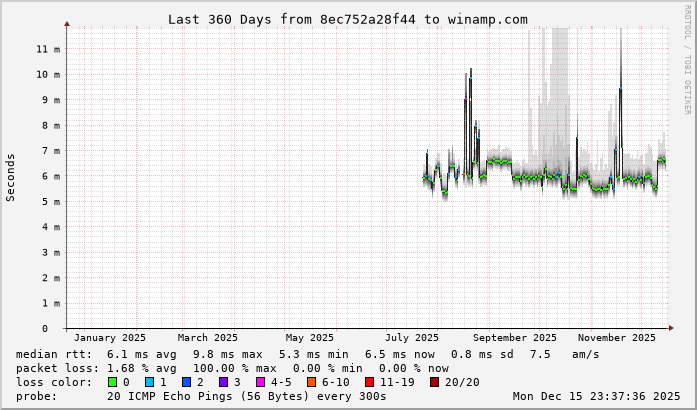Click the orange 6-10 loss swatch
This screenshot has width=697, height=410.
[x=312, y=382]
